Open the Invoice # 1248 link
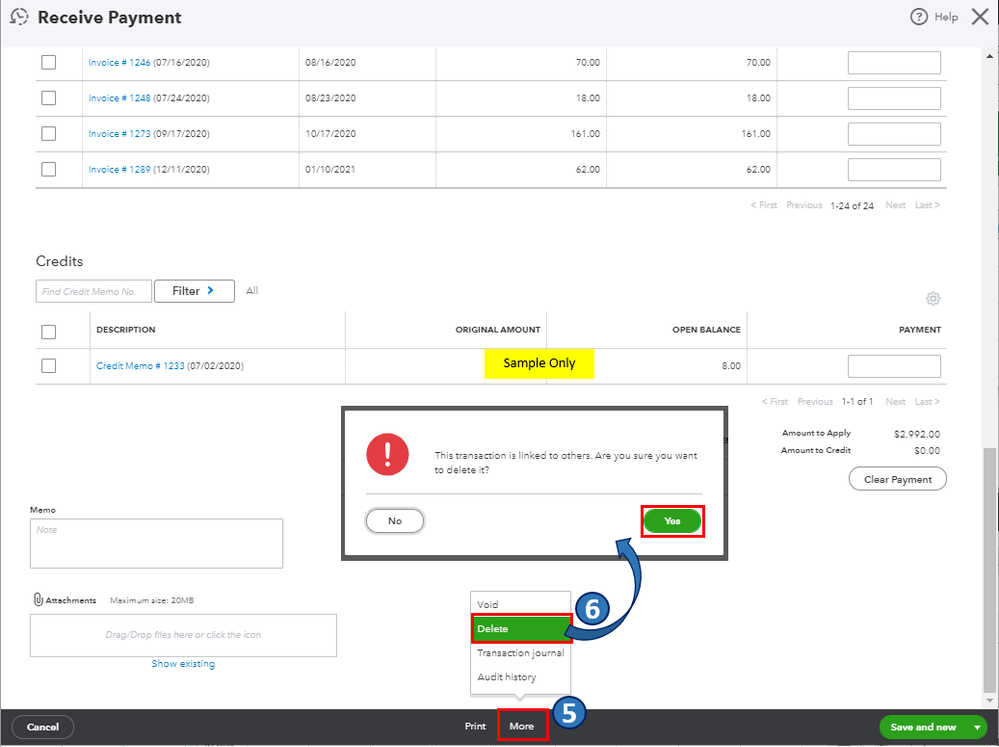 (119, 98)
